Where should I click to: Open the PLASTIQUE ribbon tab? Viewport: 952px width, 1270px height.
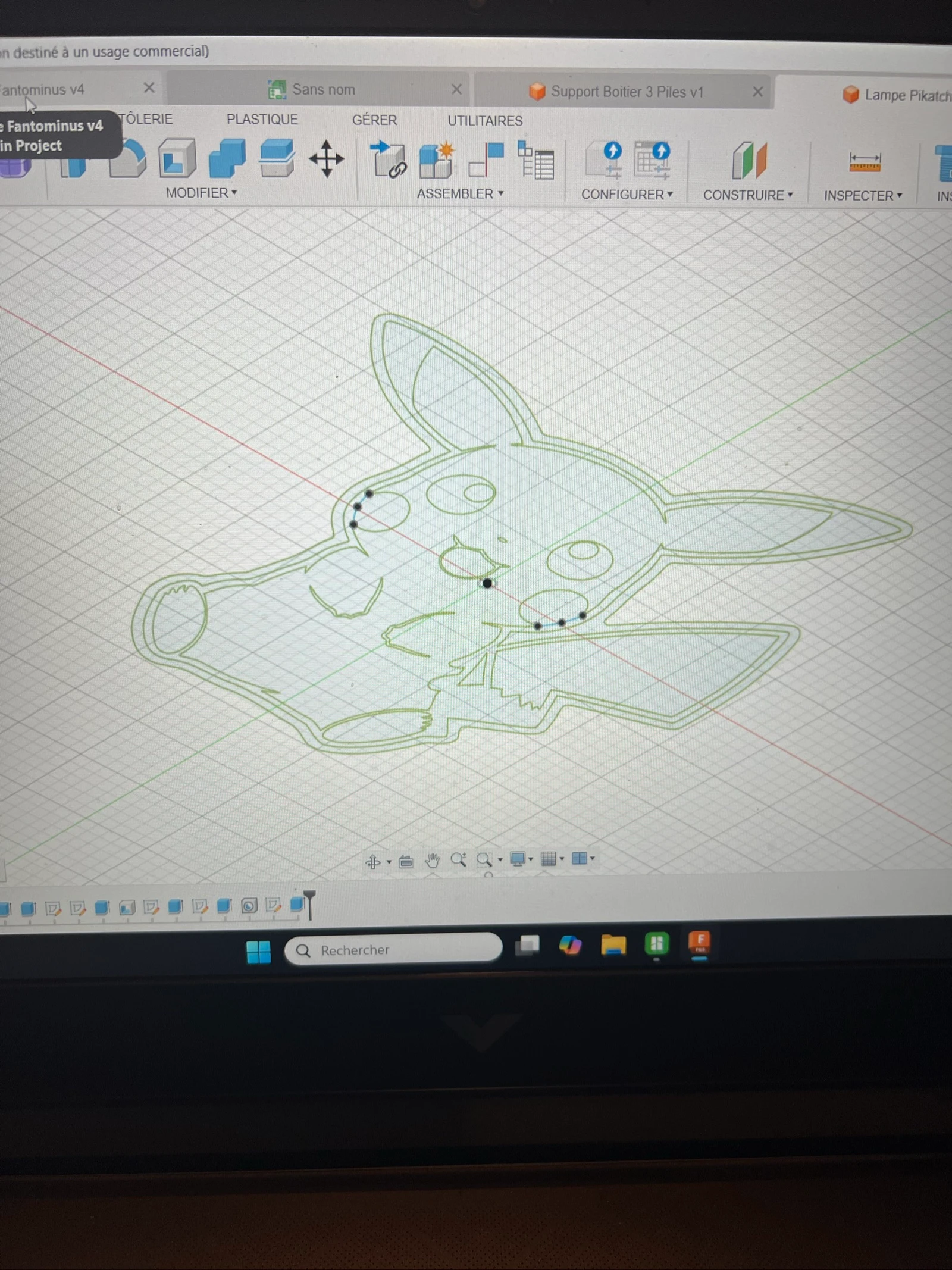point(262,119)
